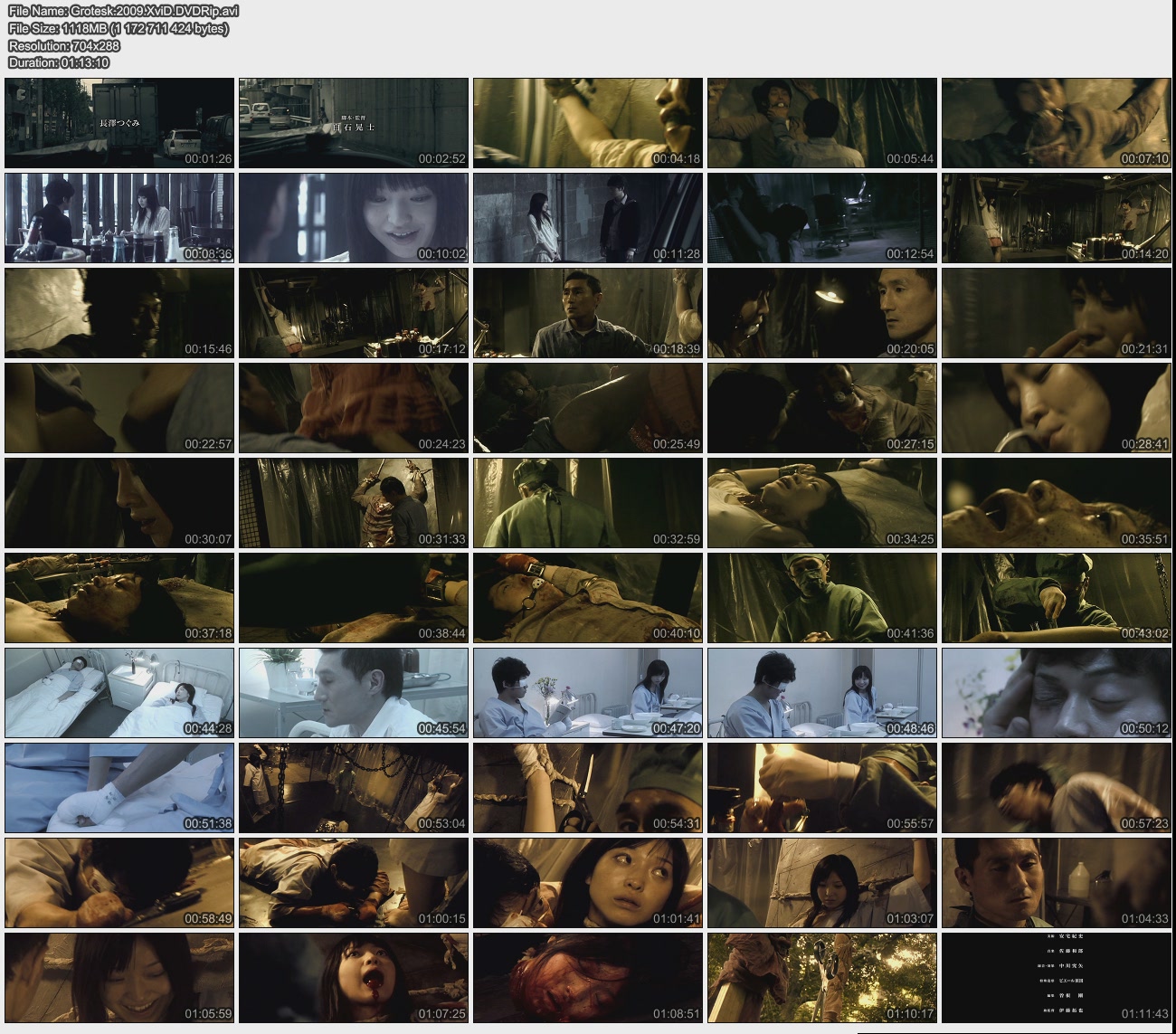Open the thumbnail marked 00:47:20
The image size is (1176, 1034).
[588, 693]
